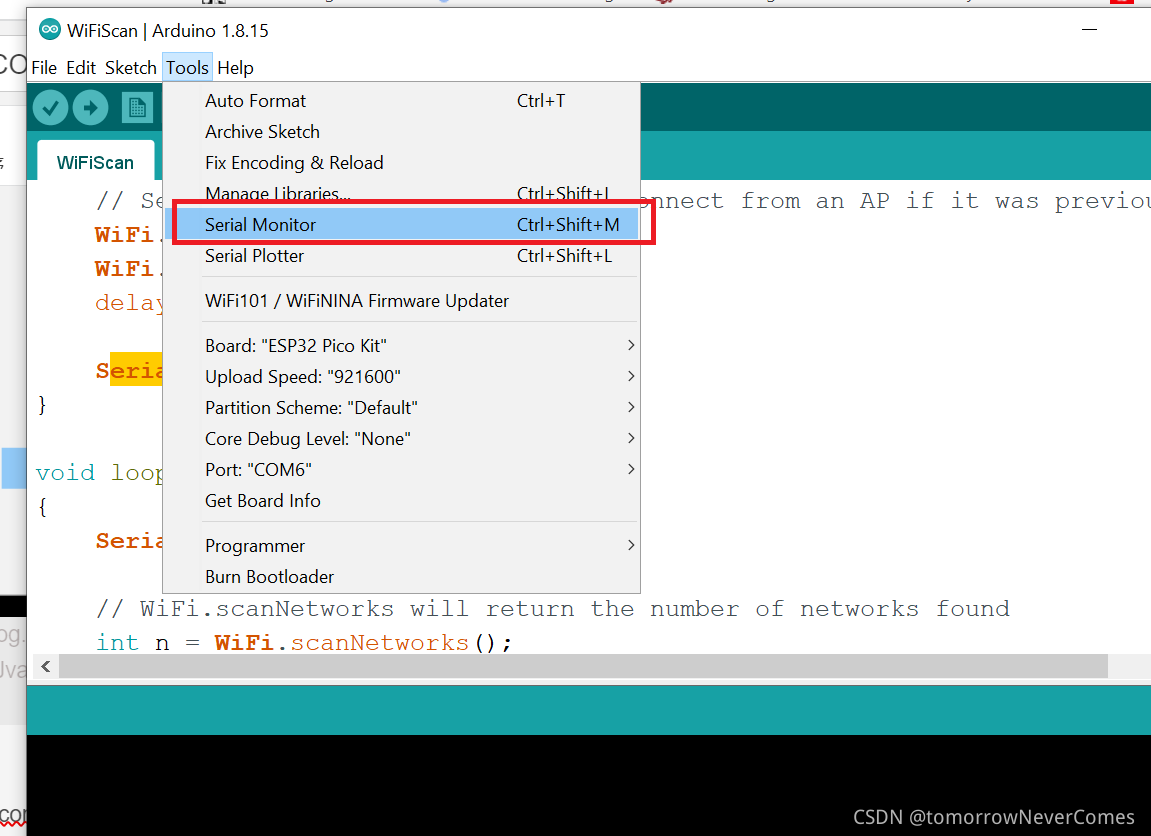Image resolution: width=1151 pixels, height=836 pixels.
Task: Select the WiFiScan sketch tab
Action: click(x=95, y=162)
